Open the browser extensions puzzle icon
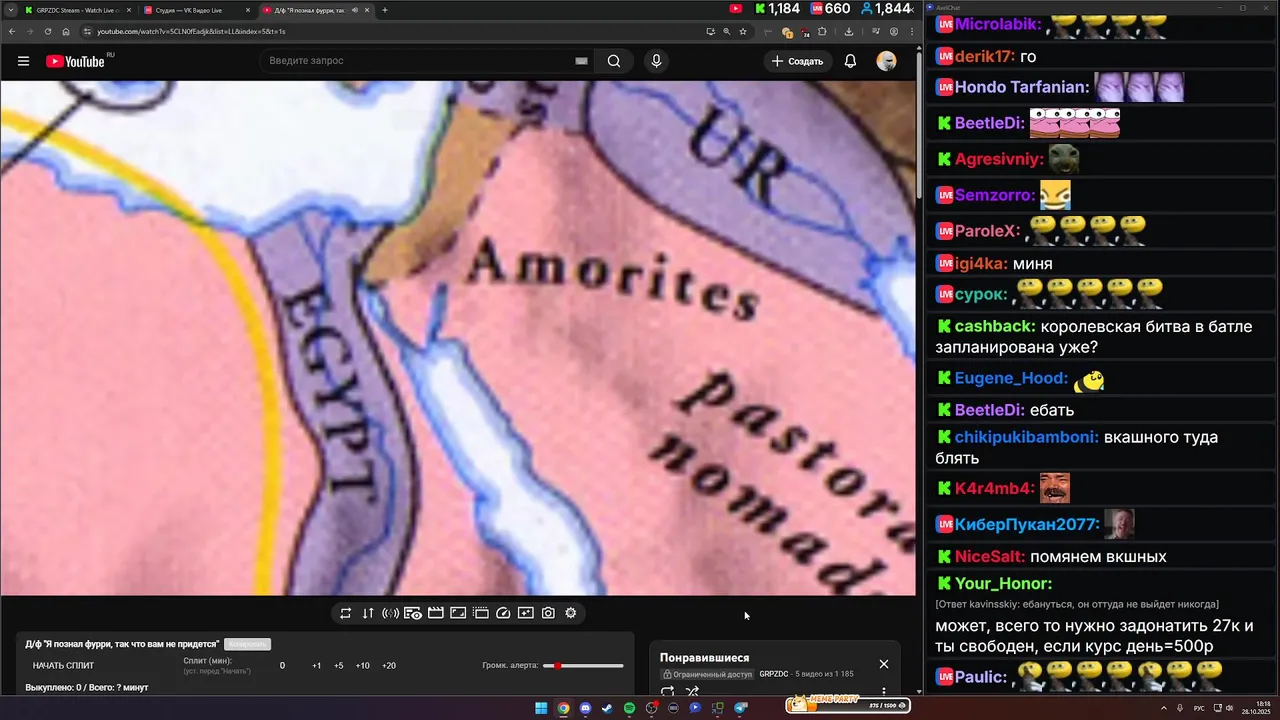The height and width of the screenshot is (720, 1280). point(822,31)
